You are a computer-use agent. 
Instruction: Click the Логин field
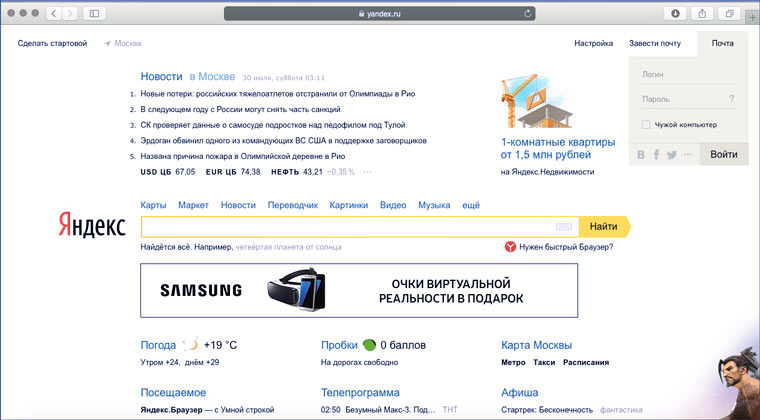(688, 75)
